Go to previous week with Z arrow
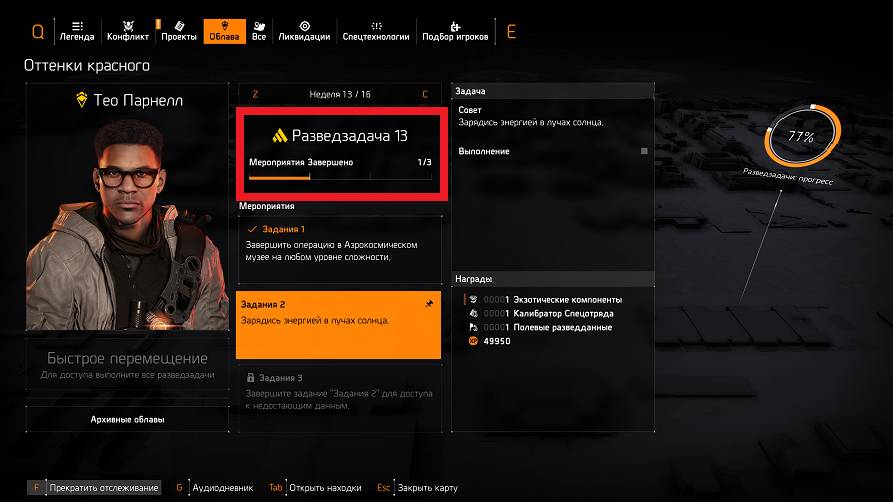 (x=255, y=95)
